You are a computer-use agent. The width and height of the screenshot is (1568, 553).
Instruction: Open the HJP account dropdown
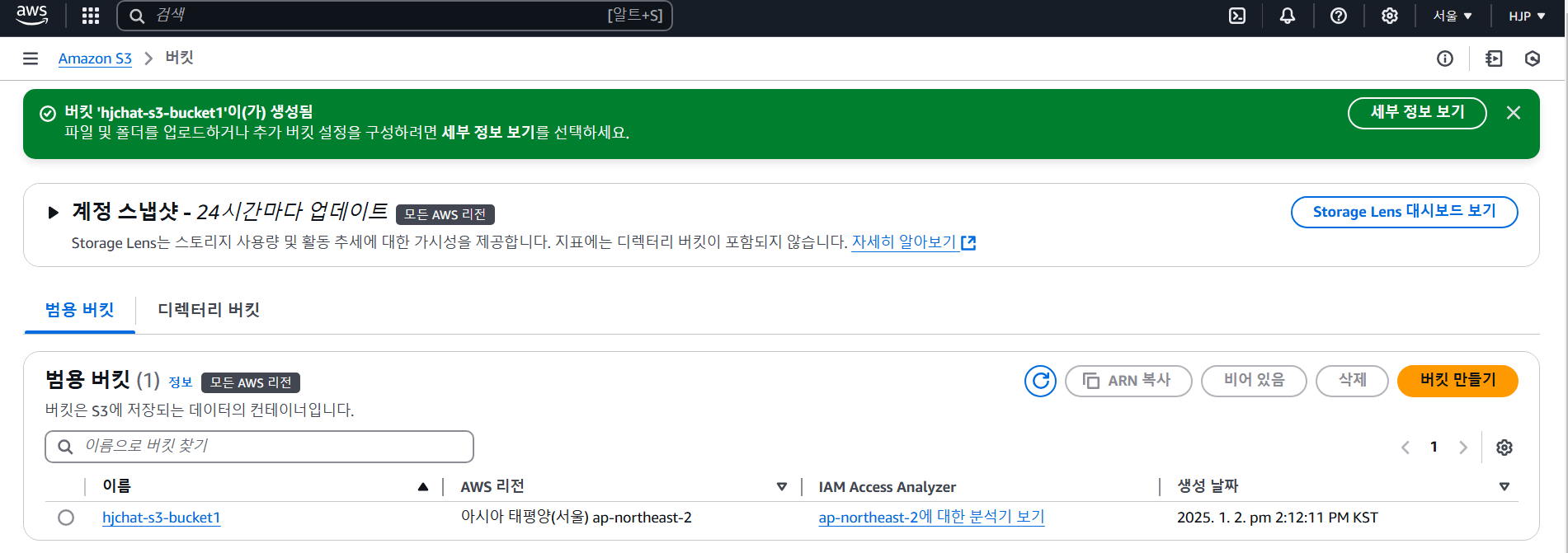pos(1527,16)
